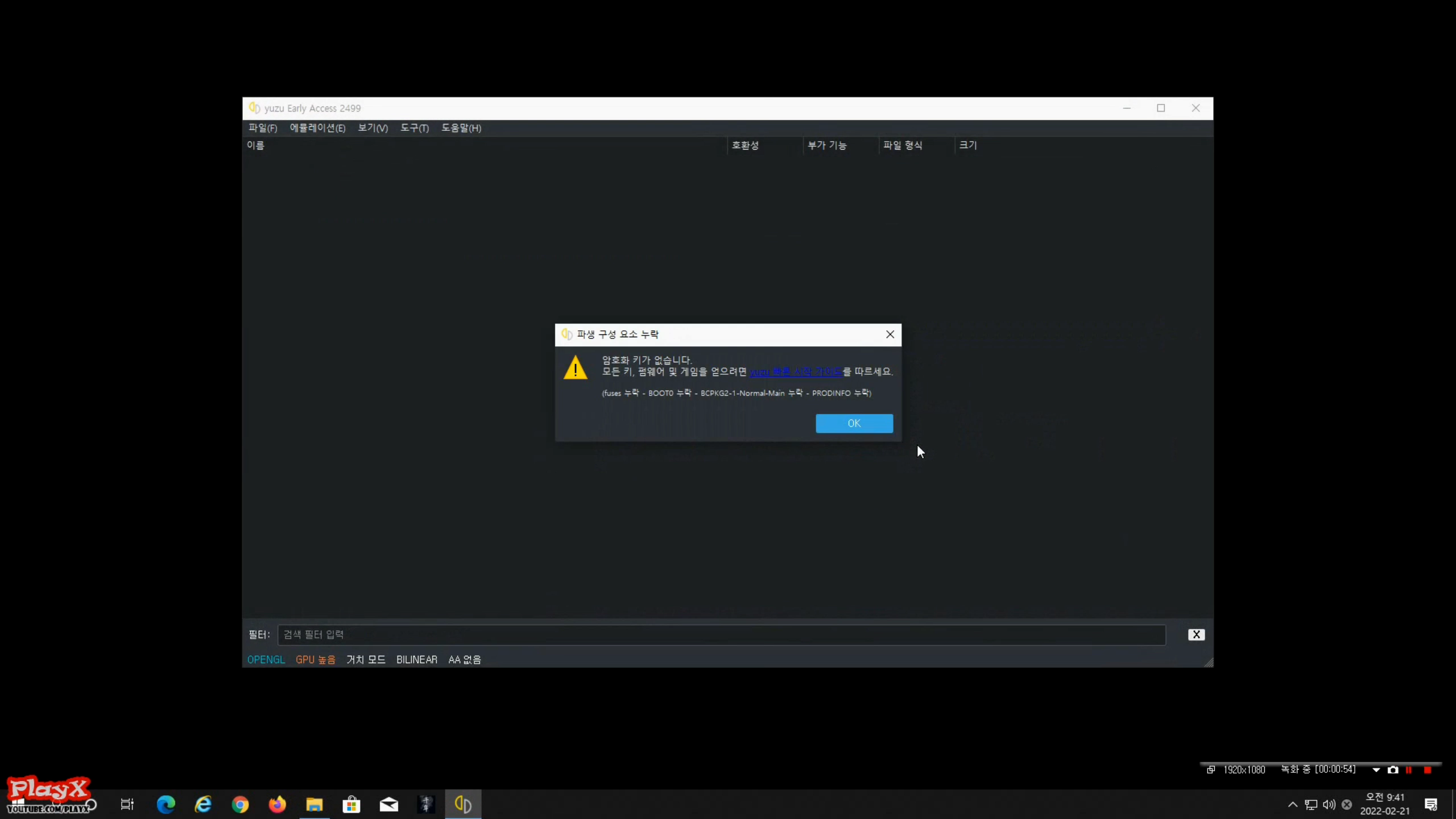Sort game list by 호환성 column
The width and height of the screenshot is (1456, 819).
[x=745, y=145]
